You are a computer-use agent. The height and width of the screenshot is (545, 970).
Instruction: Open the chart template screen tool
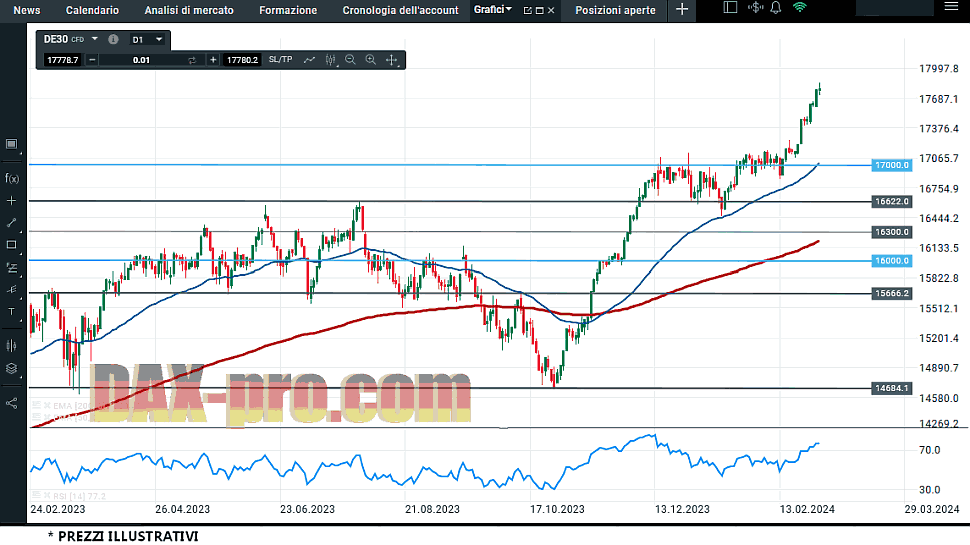click(x=11, y=144)
